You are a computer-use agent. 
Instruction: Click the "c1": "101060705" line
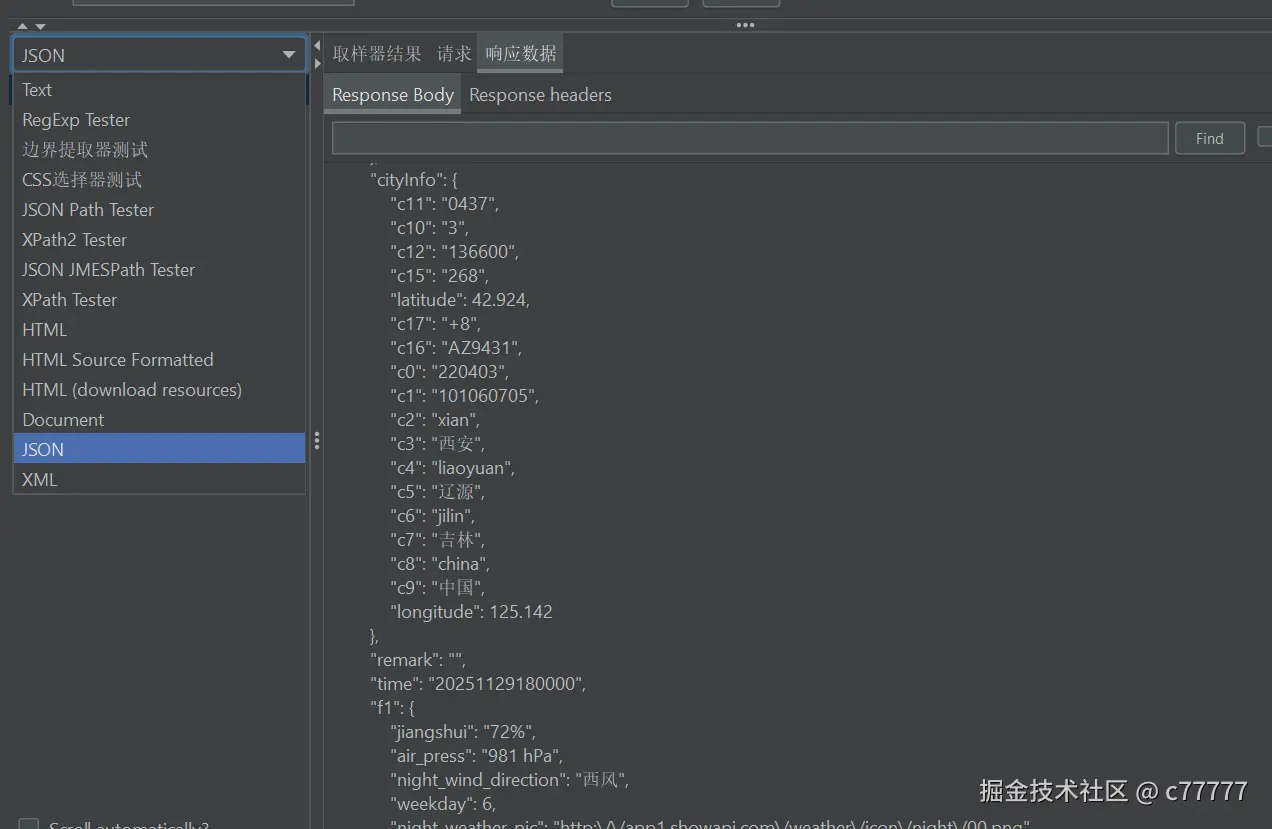pyautogui.click(x=464, y=396)
